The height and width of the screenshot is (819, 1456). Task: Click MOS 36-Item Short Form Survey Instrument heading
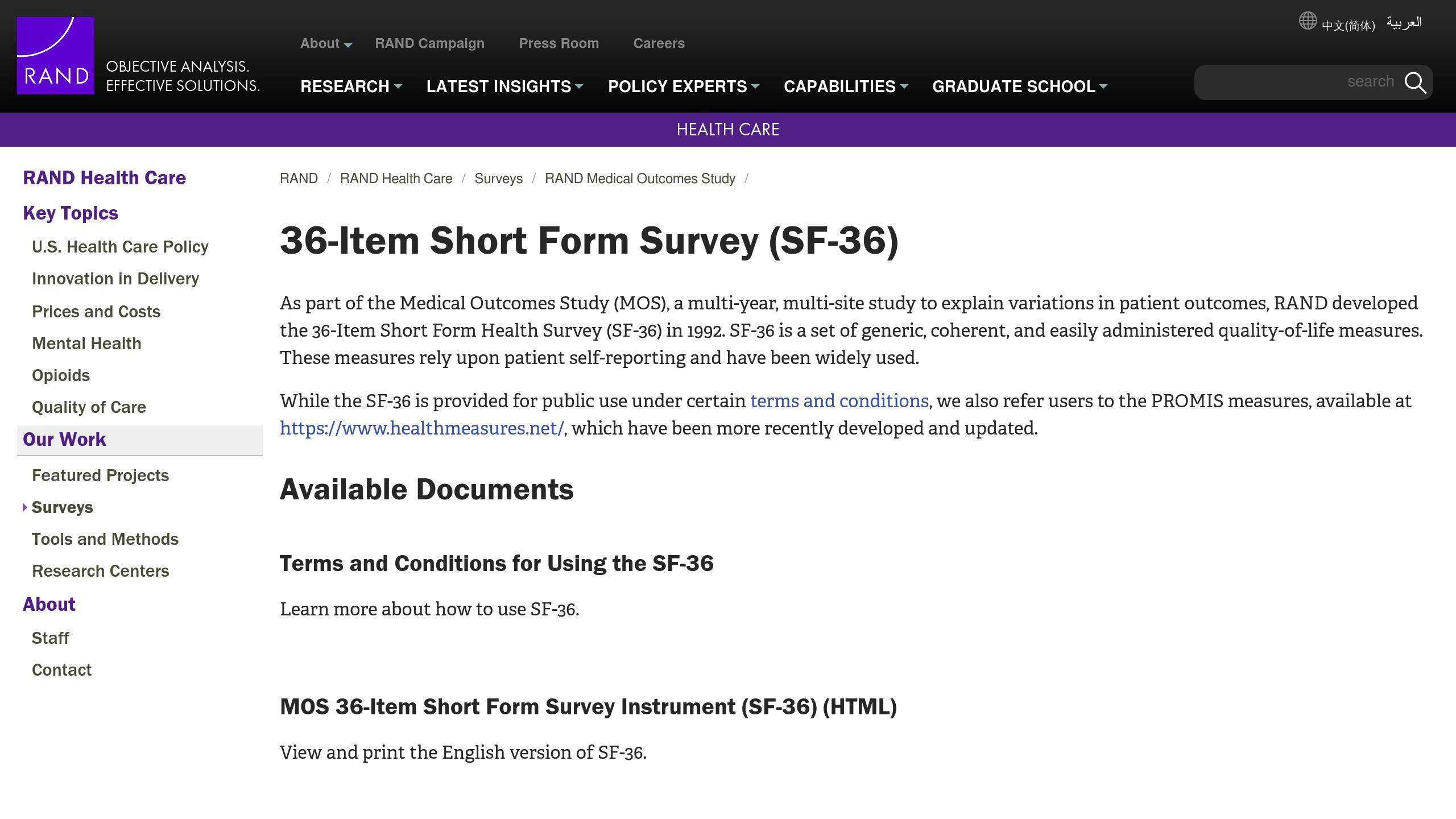(588, 706)
